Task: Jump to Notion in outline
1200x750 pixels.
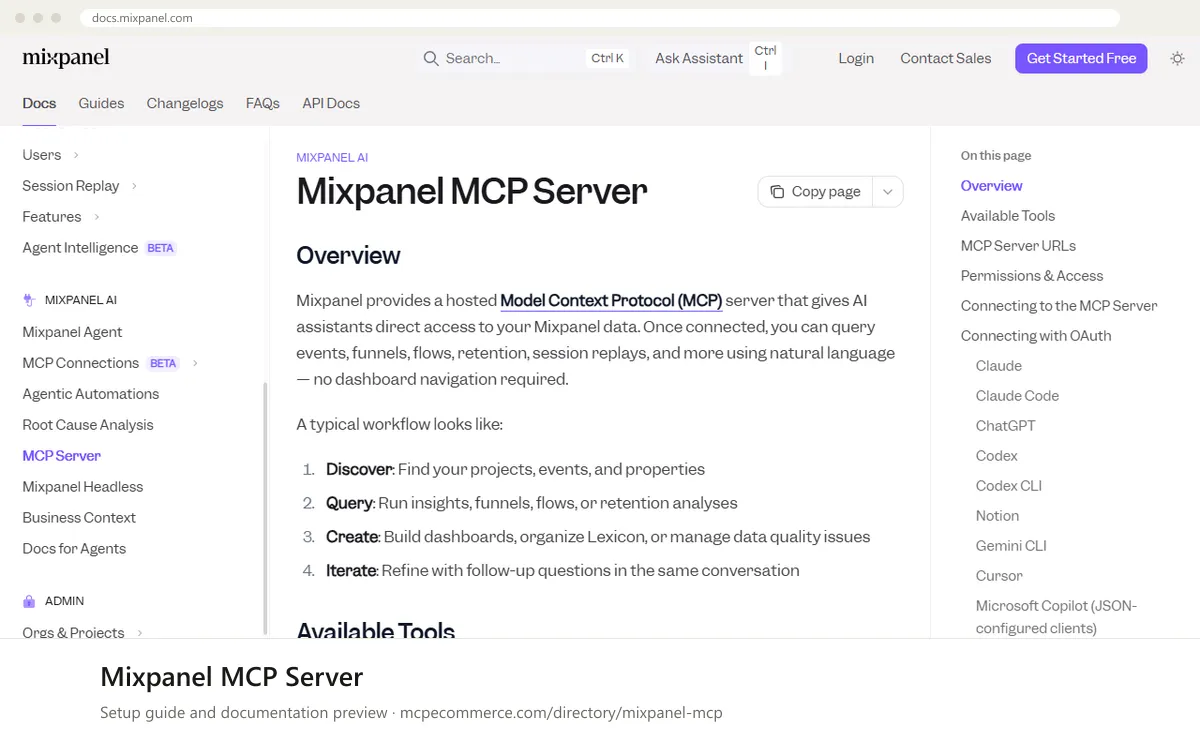Action: point(997,516)
